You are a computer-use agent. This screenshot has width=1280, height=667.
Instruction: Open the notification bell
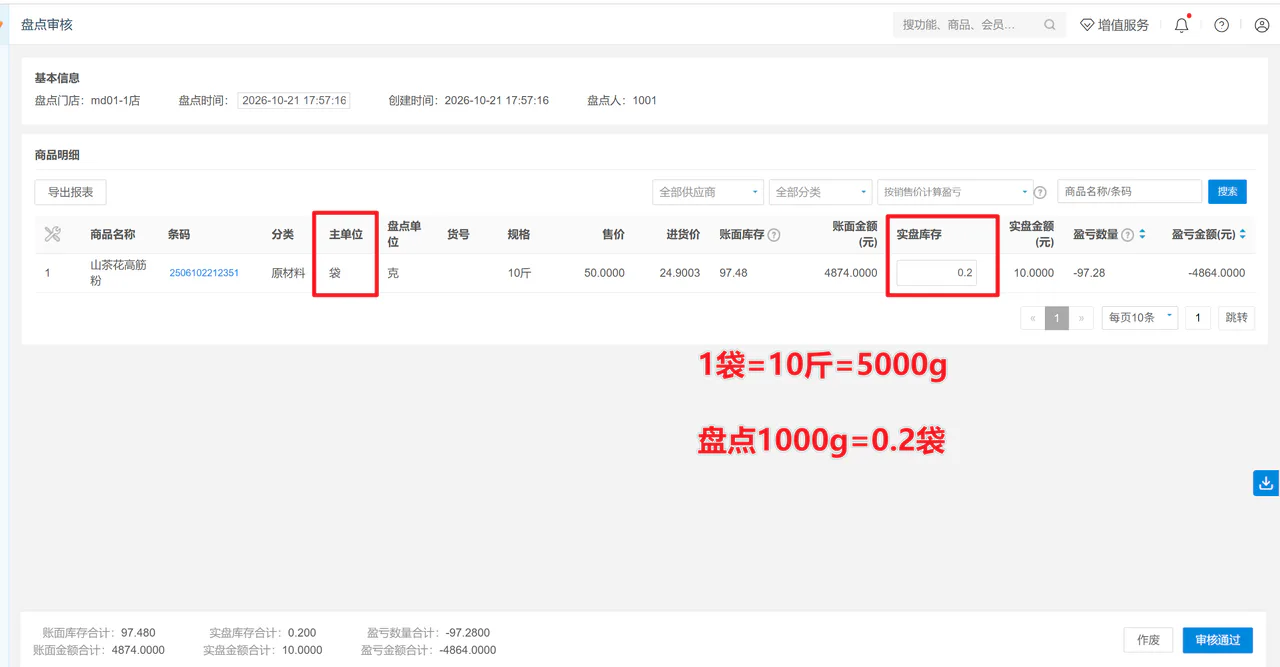pos(1182,25)
